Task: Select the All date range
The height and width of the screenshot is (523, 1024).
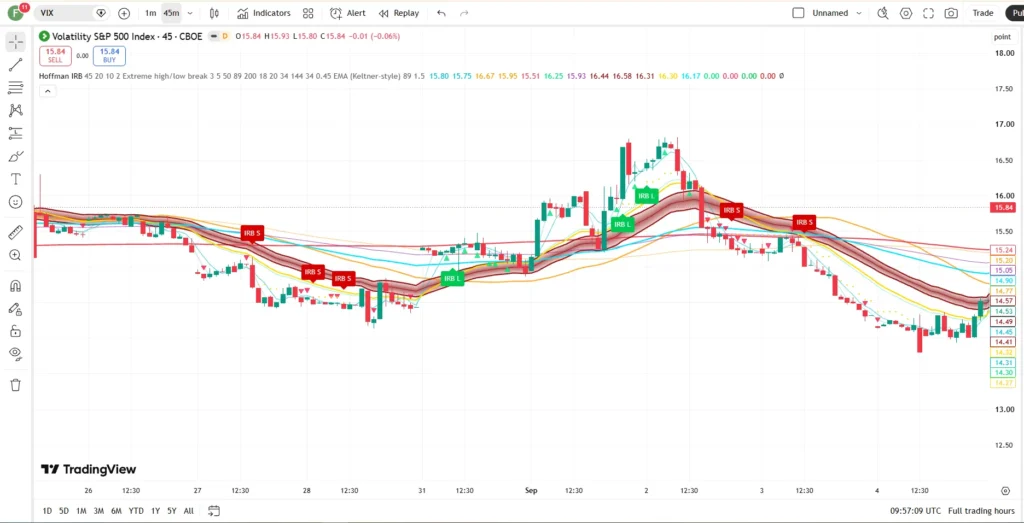Action: pyautogui.click(x=188, y=511)
